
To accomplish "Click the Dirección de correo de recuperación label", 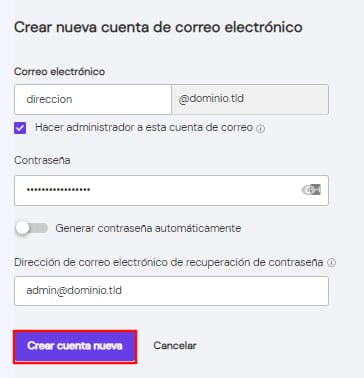I will (x=169, y=262).
